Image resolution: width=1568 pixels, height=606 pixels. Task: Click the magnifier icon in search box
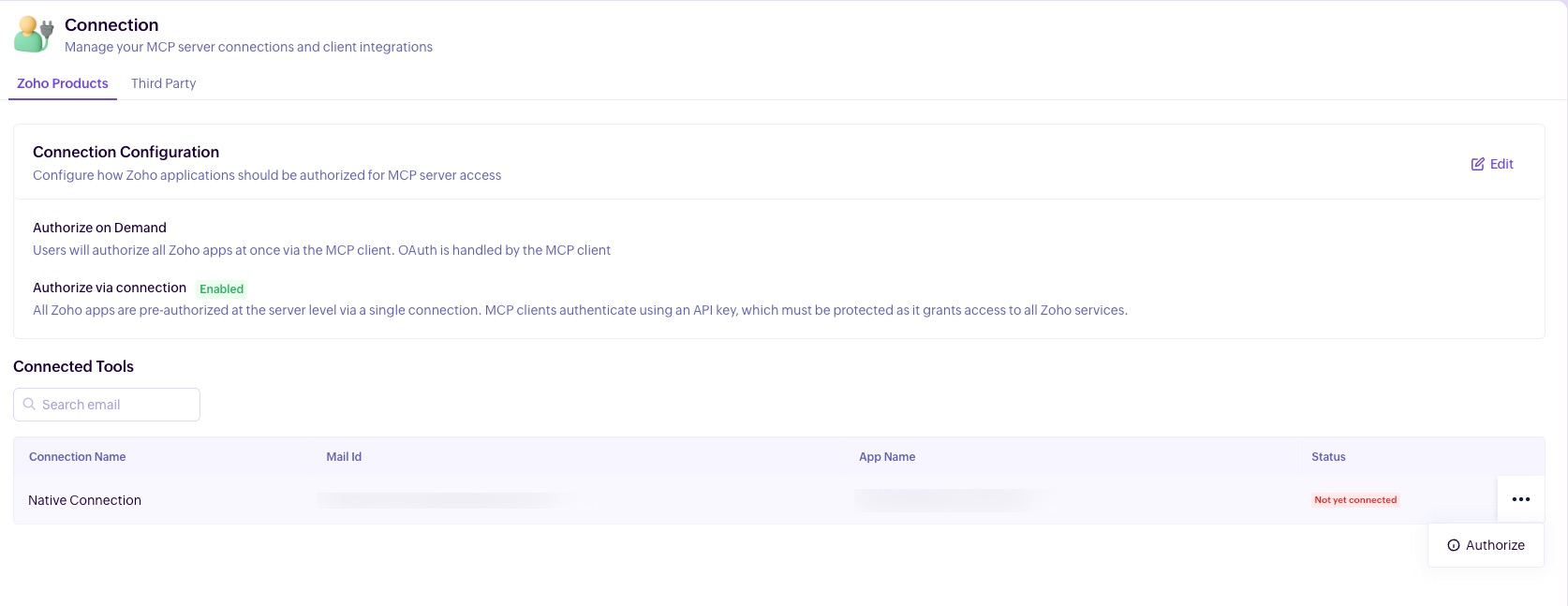[x=30, y=405]
